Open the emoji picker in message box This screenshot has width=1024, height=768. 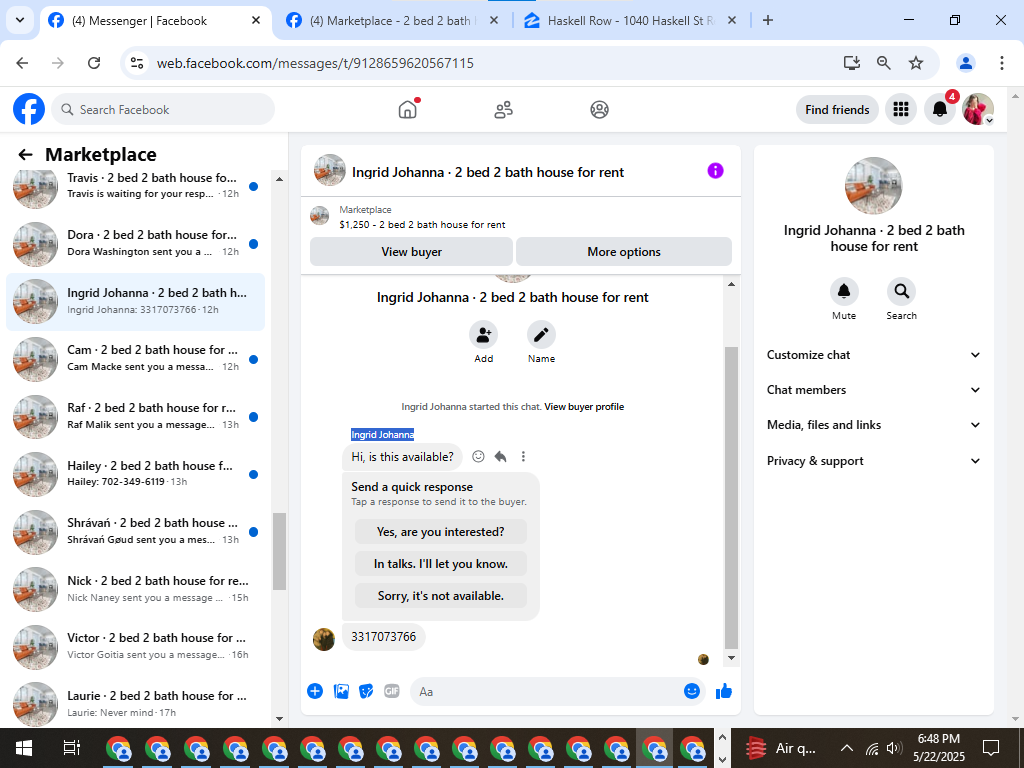pyautogui.click(x=692, y=691)
